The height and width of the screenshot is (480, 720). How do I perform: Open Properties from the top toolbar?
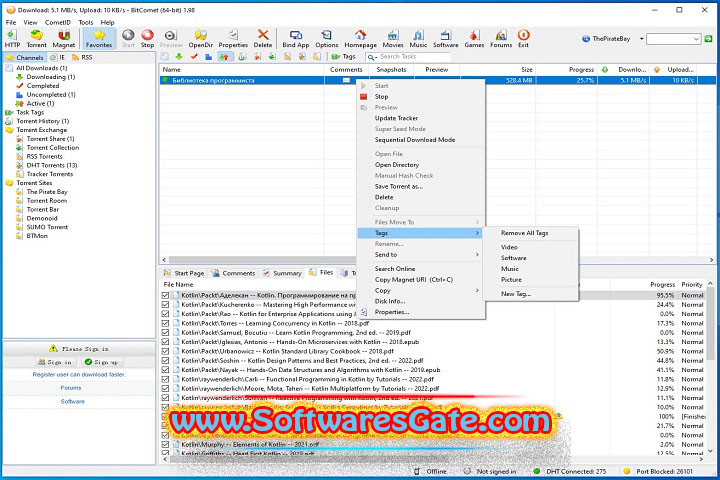233,39
